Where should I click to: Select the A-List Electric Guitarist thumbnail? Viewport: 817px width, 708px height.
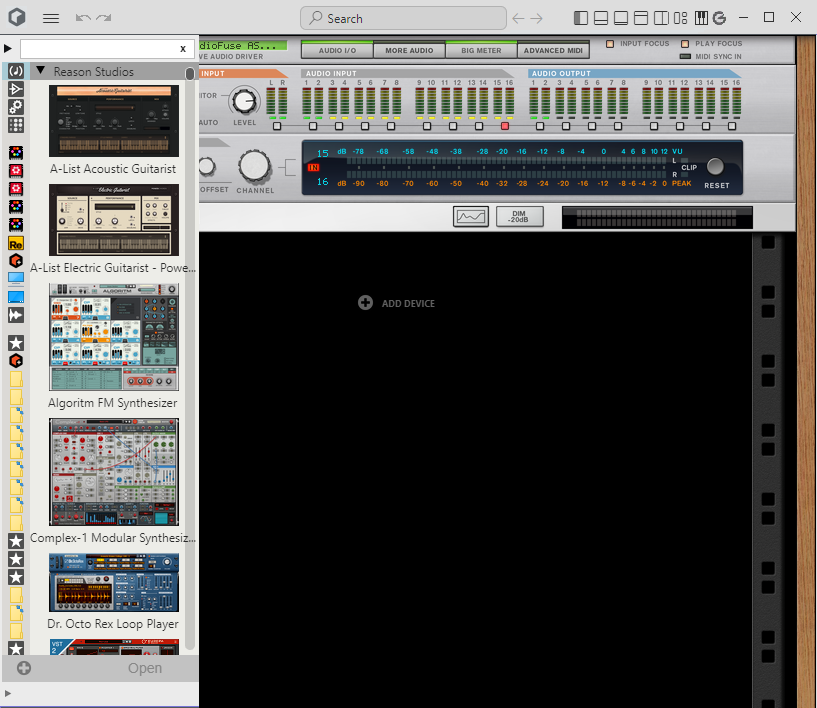point(114,220)
